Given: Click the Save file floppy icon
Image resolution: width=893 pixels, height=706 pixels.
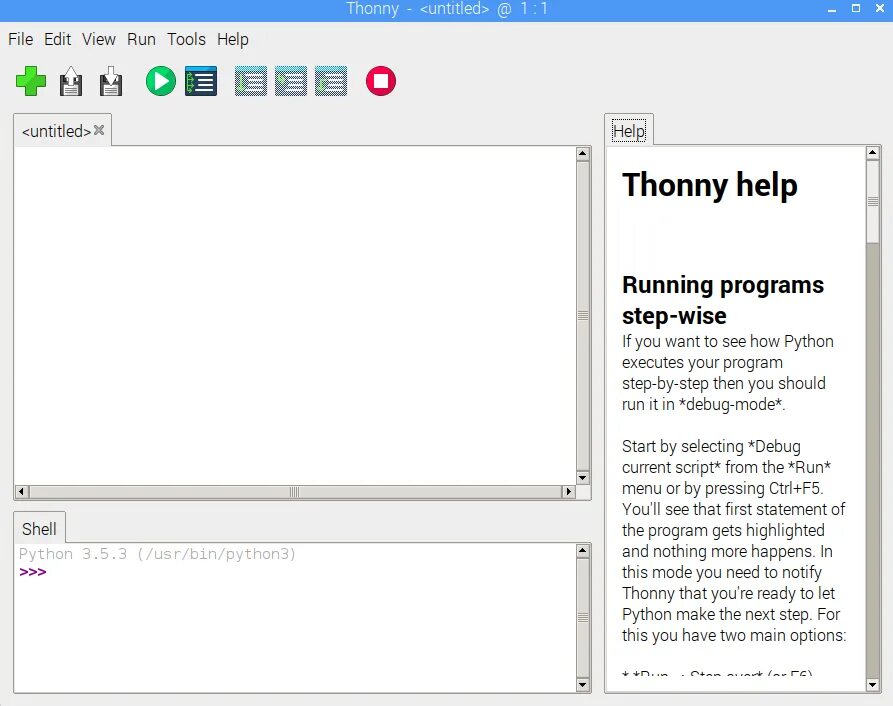Looking at the screenshot, I should click(110, 81).
